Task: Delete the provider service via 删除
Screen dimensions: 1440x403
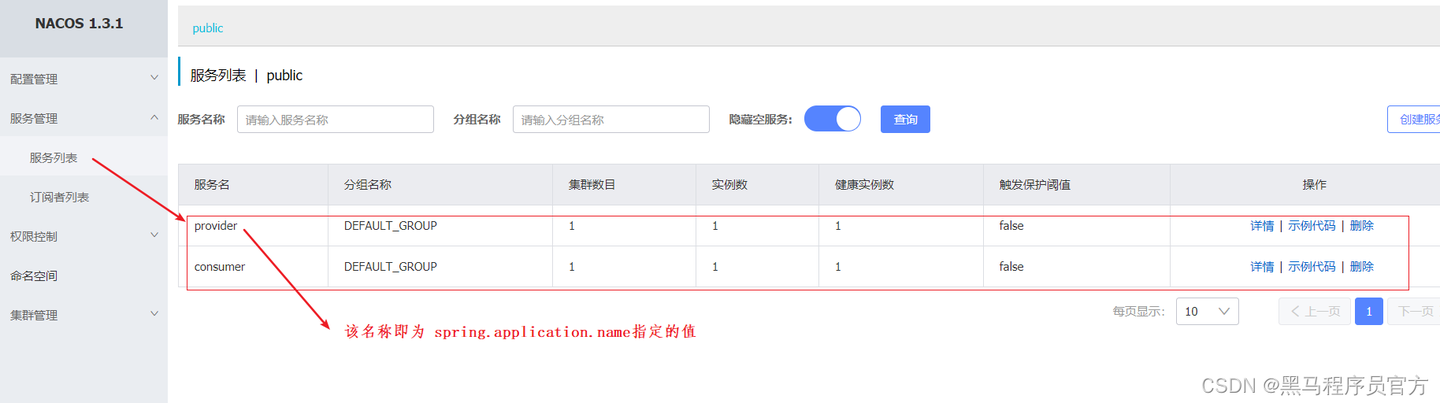Action: coord(1361,226)
